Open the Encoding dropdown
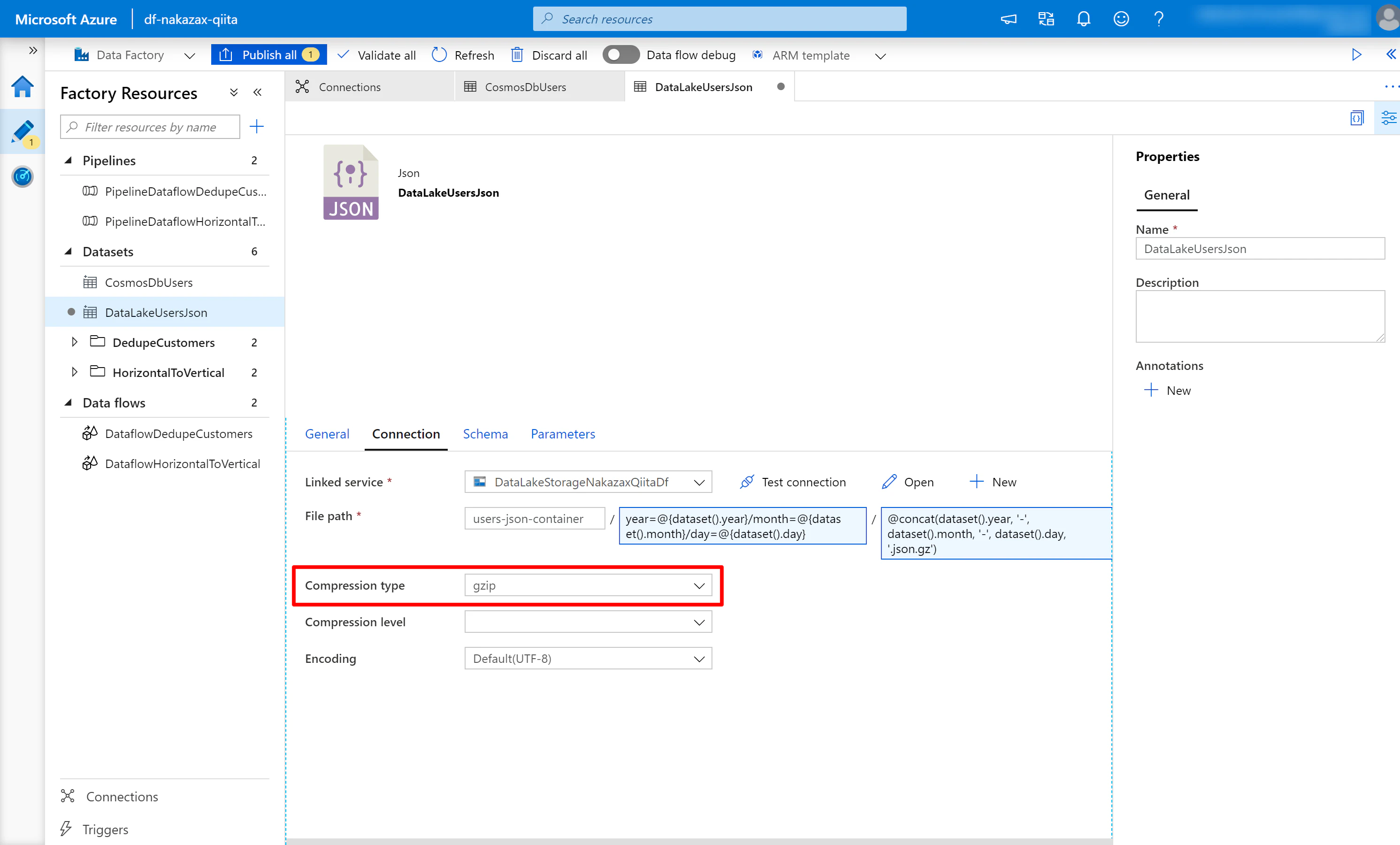This screenshot has height=845, width=1400. (x=588, y=658)
